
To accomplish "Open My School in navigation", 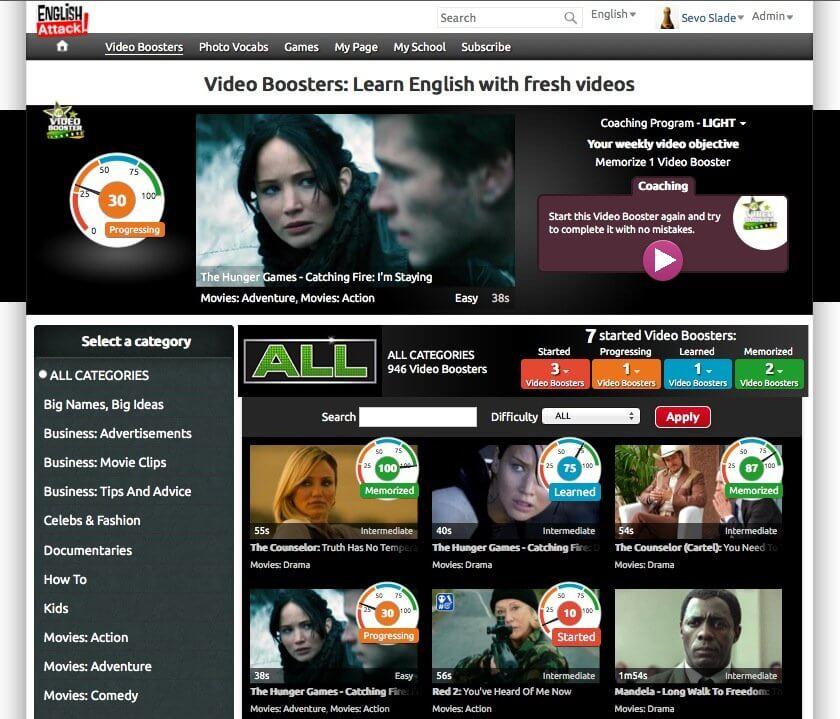I will pyautogui.click(x=419, y=47).
